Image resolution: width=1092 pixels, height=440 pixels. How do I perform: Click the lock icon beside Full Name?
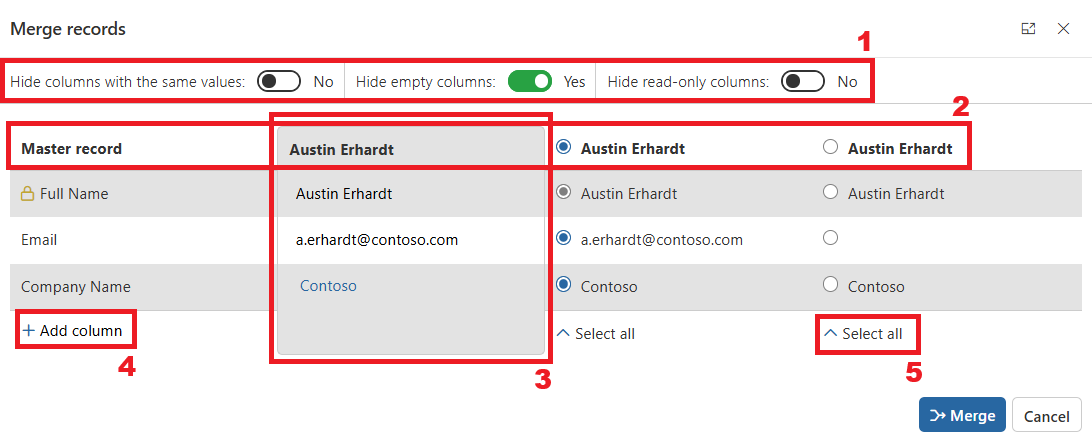(x=27, y=194)
